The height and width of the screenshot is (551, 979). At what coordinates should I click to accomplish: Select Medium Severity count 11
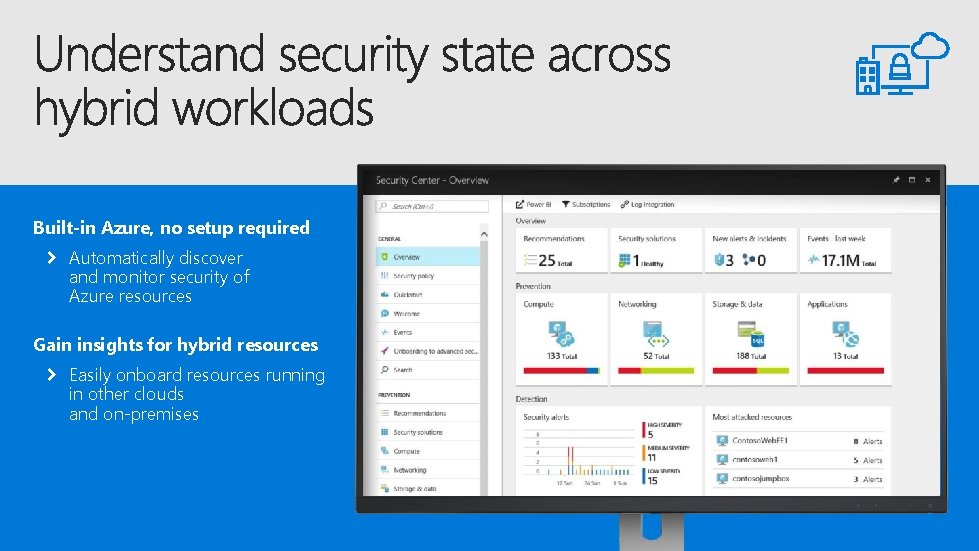(x=666, y=453)
